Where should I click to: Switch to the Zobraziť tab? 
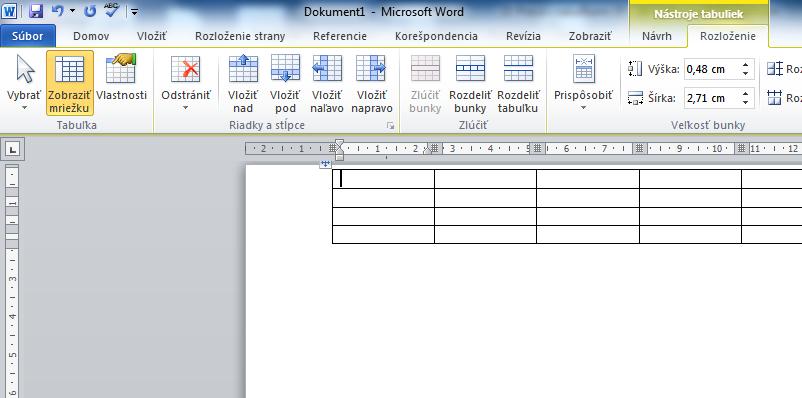[x=590, y=36]
